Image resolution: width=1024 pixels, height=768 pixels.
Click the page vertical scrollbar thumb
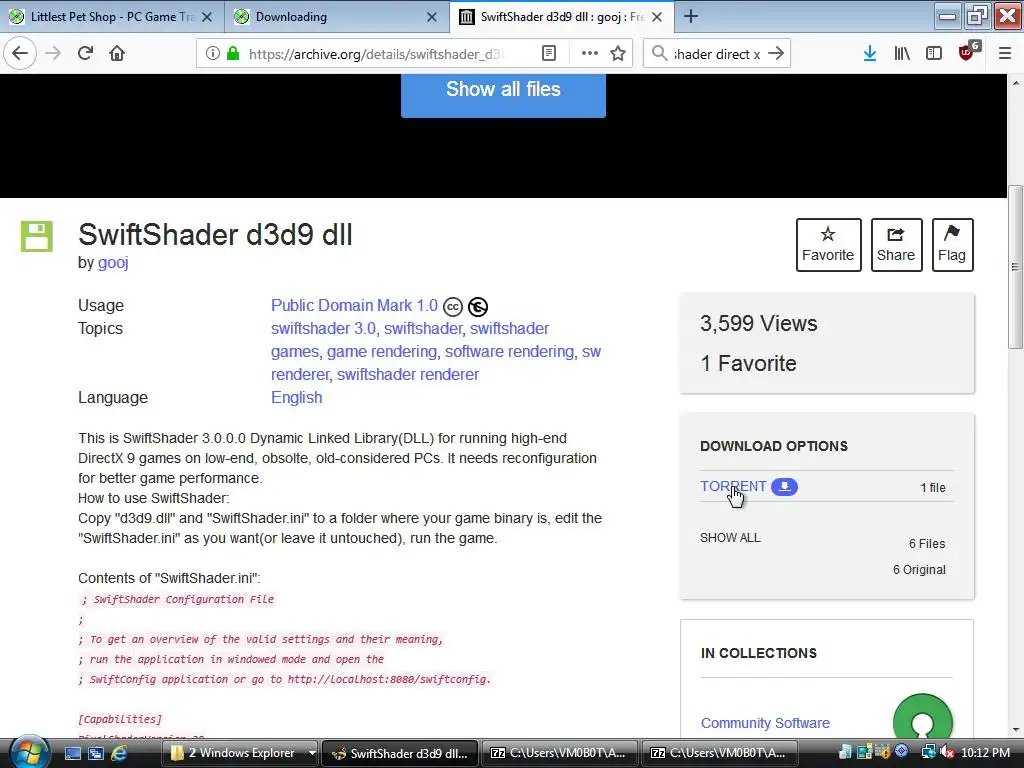point(1016,267)
